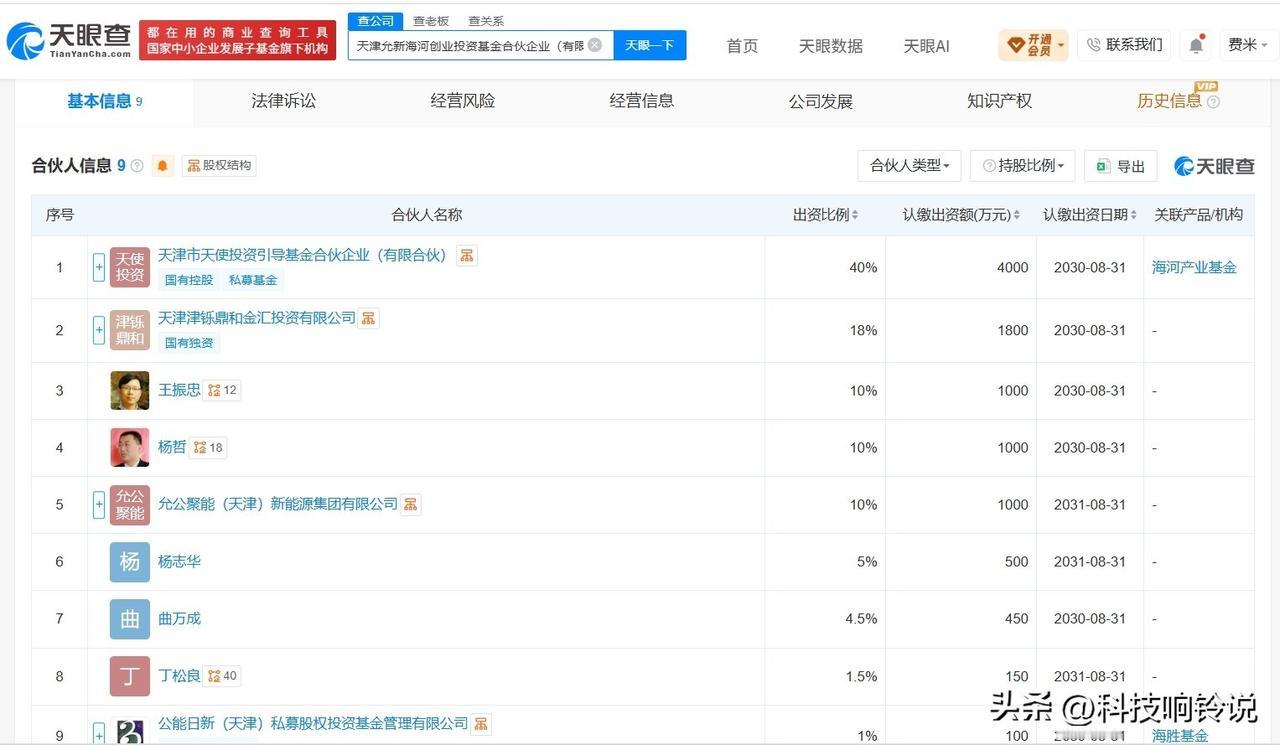
Task: Click the orange monitoring bell beside 合伙人信息
Action: pyautogui.click(x=162, y=166)
